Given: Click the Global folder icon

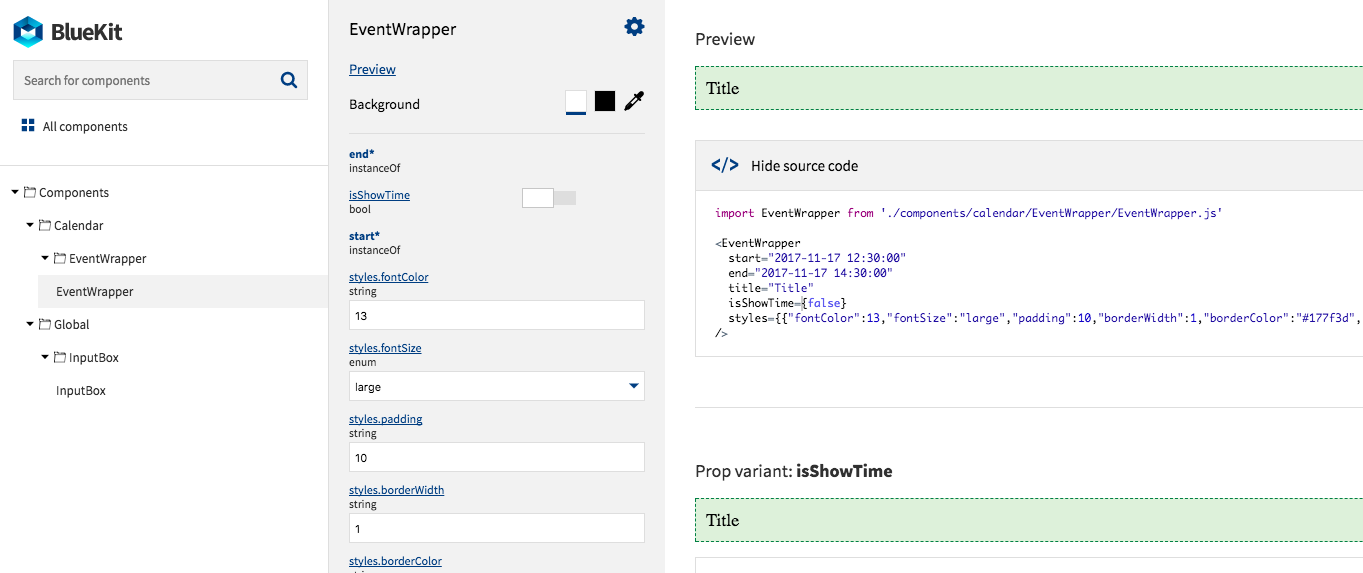Looking at the screenshot, I should click(45, 324).
